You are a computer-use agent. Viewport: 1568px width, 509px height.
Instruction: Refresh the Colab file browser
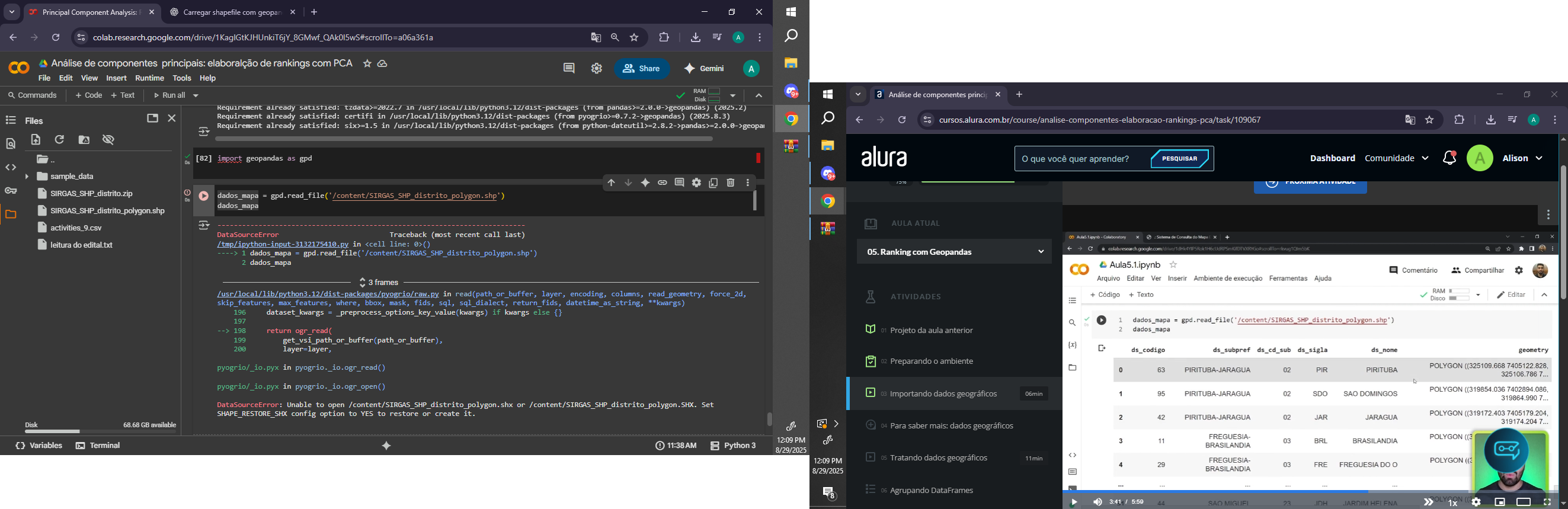60,140
